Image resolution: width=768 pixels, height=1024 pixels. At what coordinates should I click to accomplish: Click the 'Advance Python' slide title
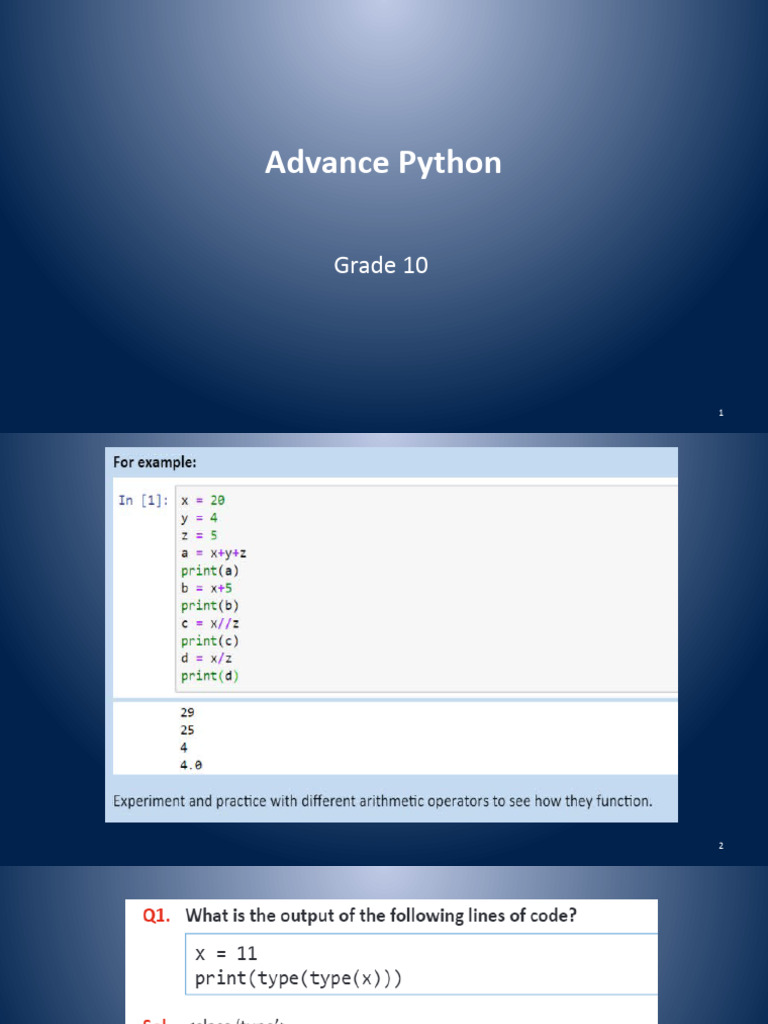[383, 163]
